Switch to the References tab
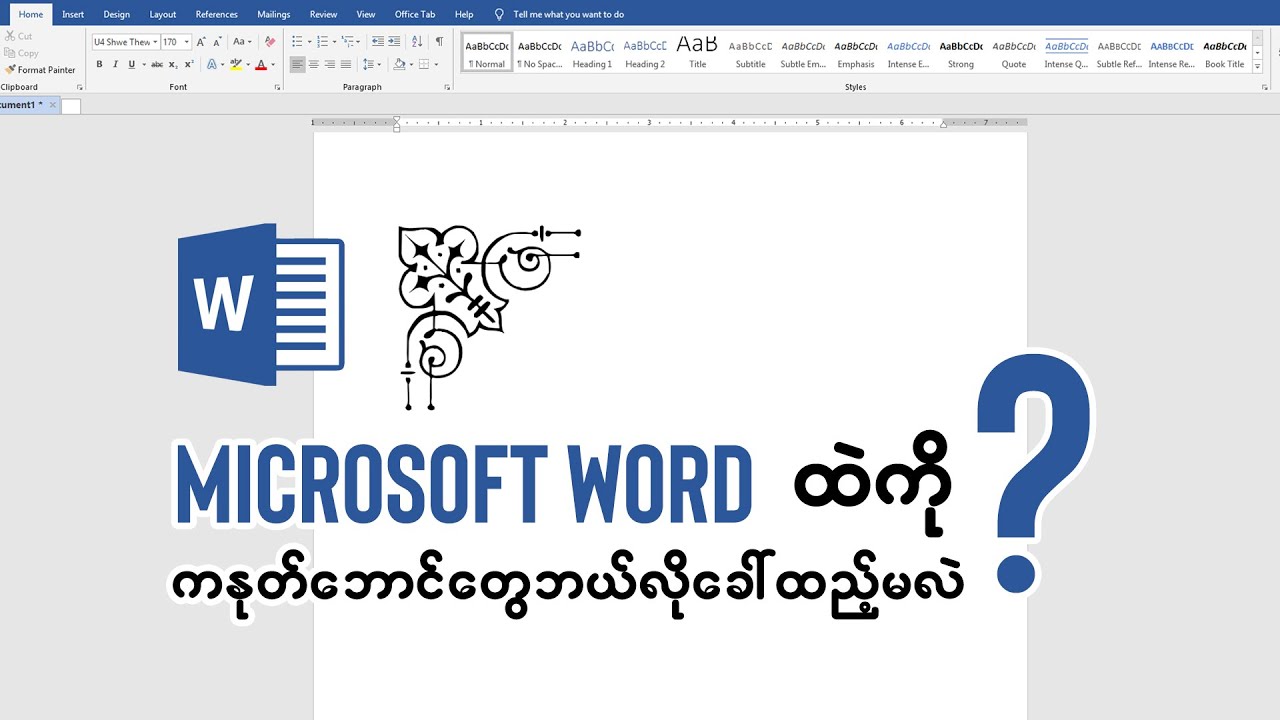Screen dimensions: 1280x720 [x=217, y=14]
